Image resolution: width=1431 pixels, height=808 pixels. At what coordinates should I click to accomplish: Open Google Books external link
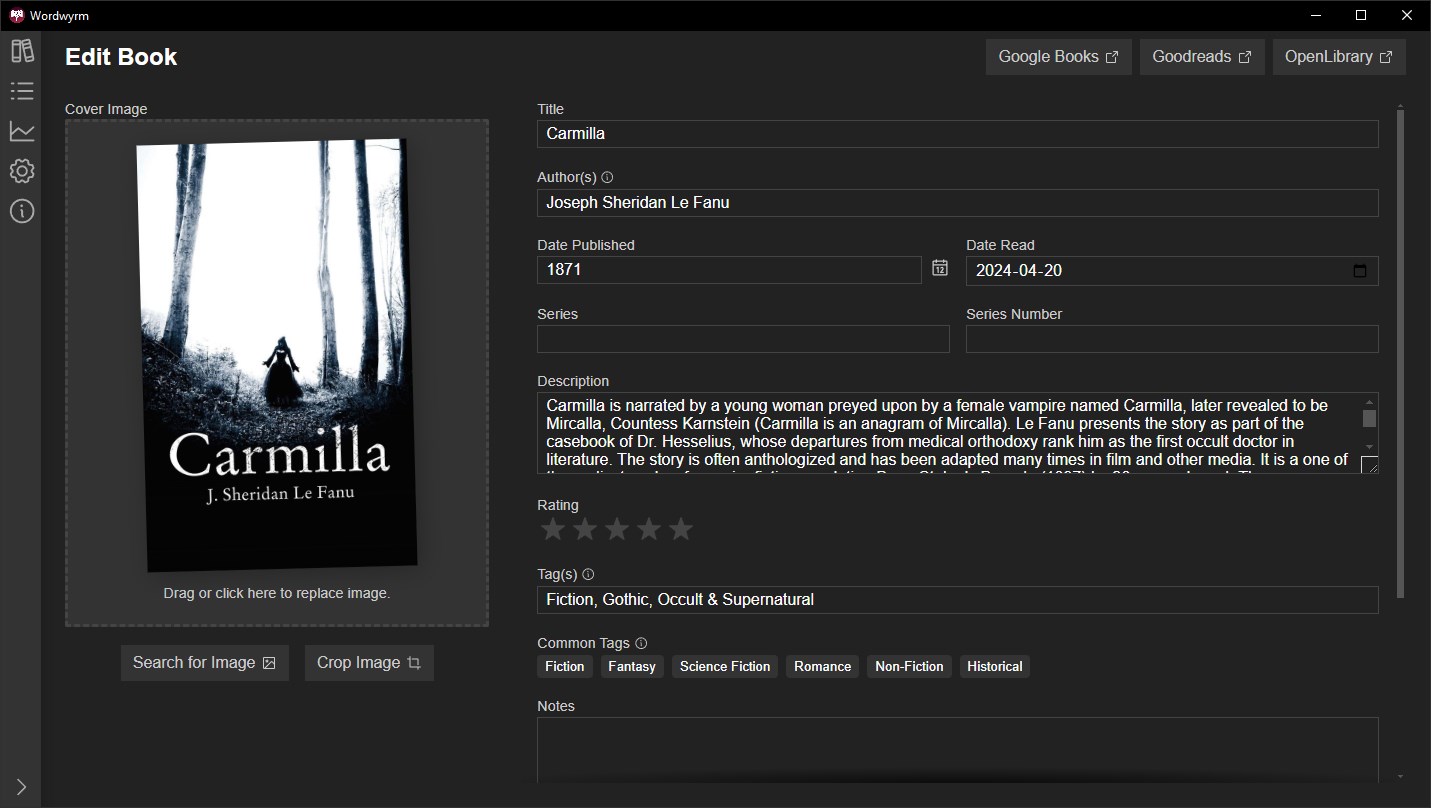[x=1059, y=57]
